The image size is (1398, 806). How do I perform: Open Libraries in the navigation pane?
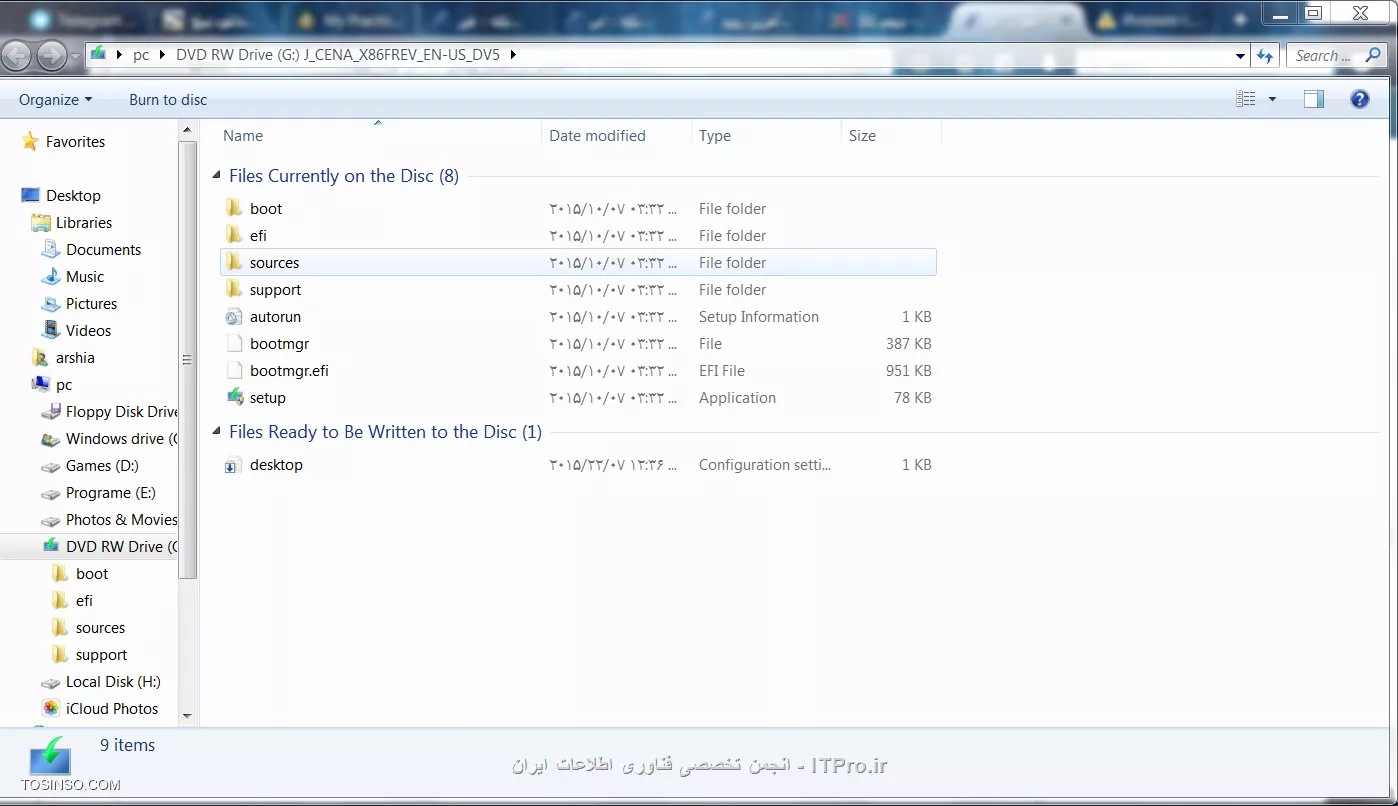(84, 223)
